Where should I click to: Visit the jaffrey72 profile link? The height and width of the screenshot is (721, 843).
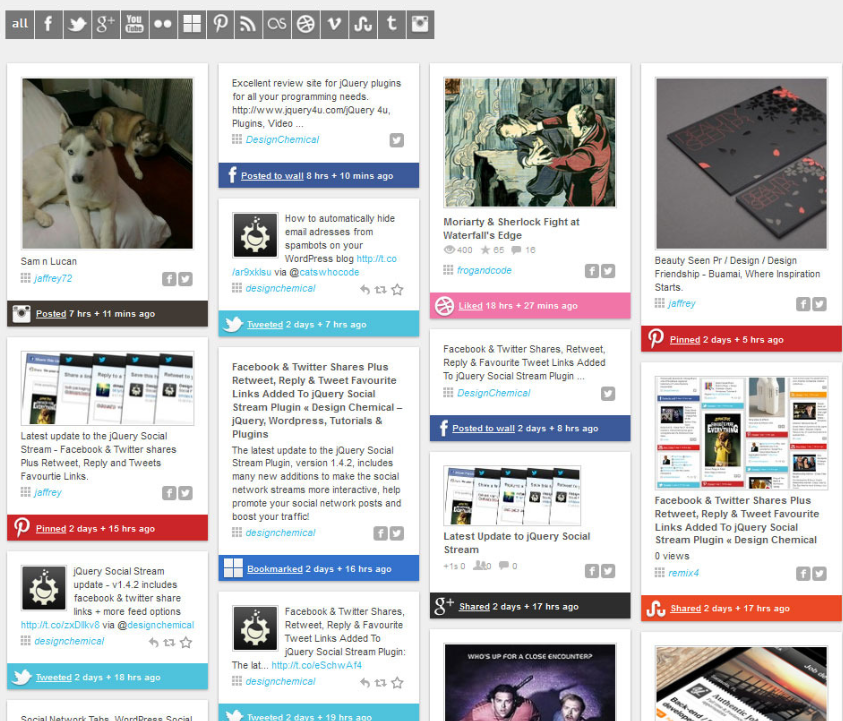click(53, 279)
